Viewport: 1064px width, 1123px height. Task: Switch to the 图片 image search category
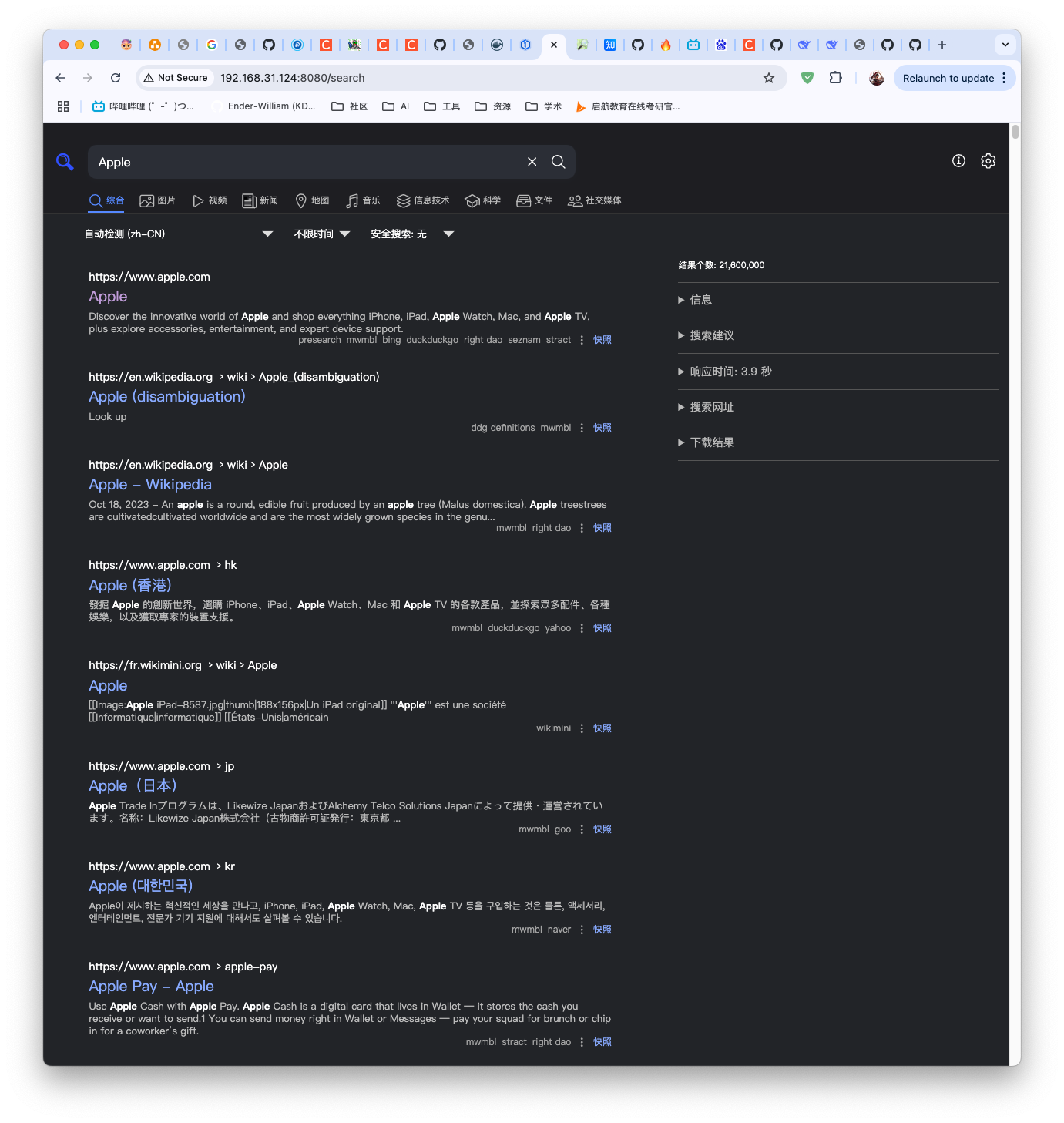tap(157, 200)
